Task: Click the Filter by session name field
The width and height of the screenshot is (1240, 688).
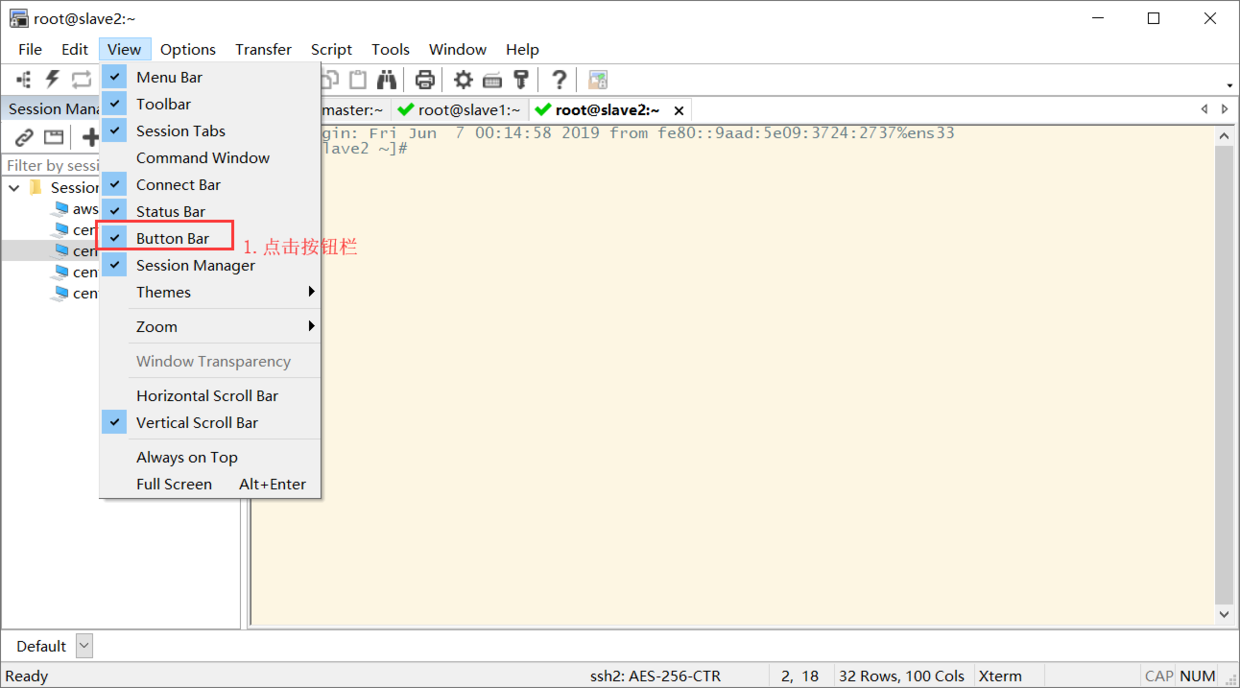Action: coord(52,166)
